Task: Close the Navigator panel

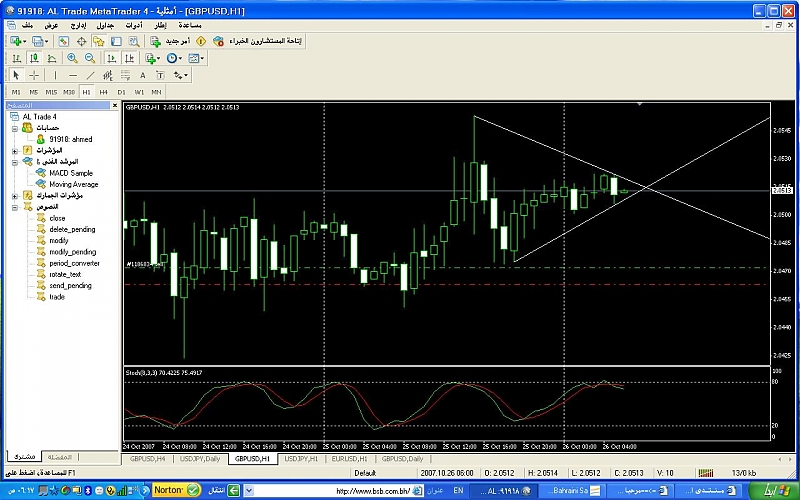Action: pyautogui.click(x=115, y=106)
